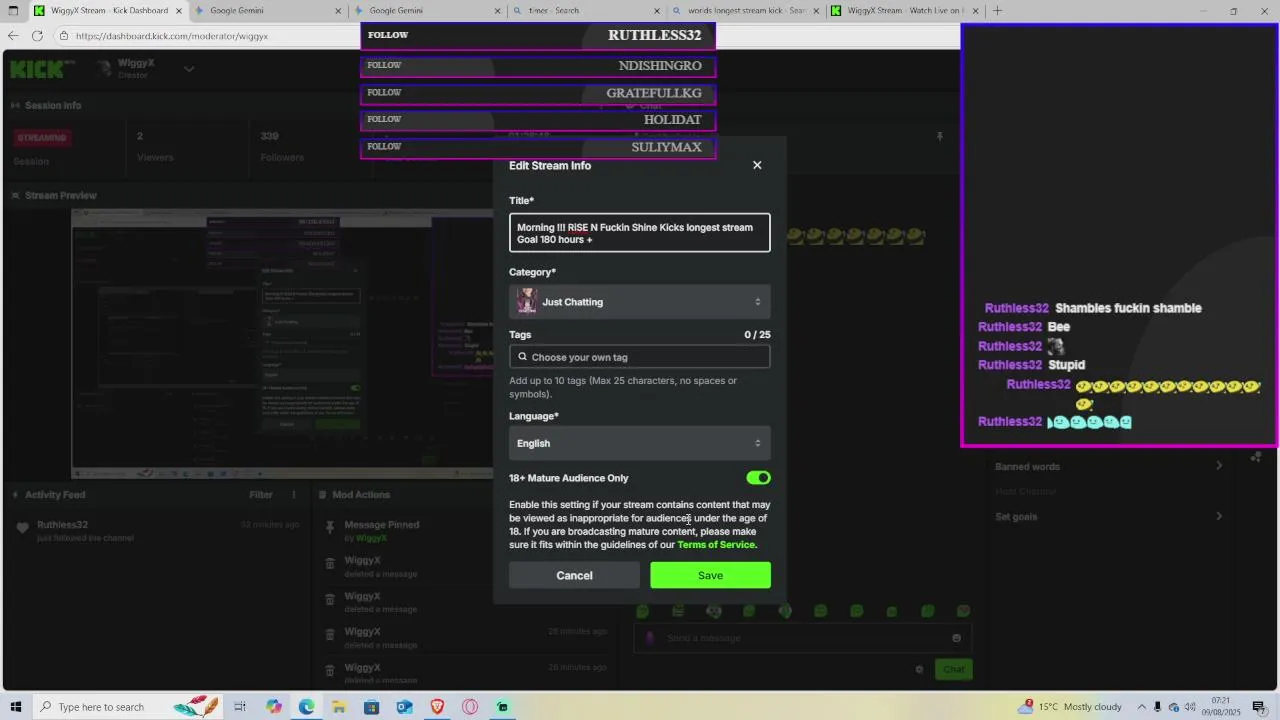Screen dimensions: 1280x720
Task: Click the RUTHLESS32 follow alert
Action: pyautogui.click(x=538, y=35)
